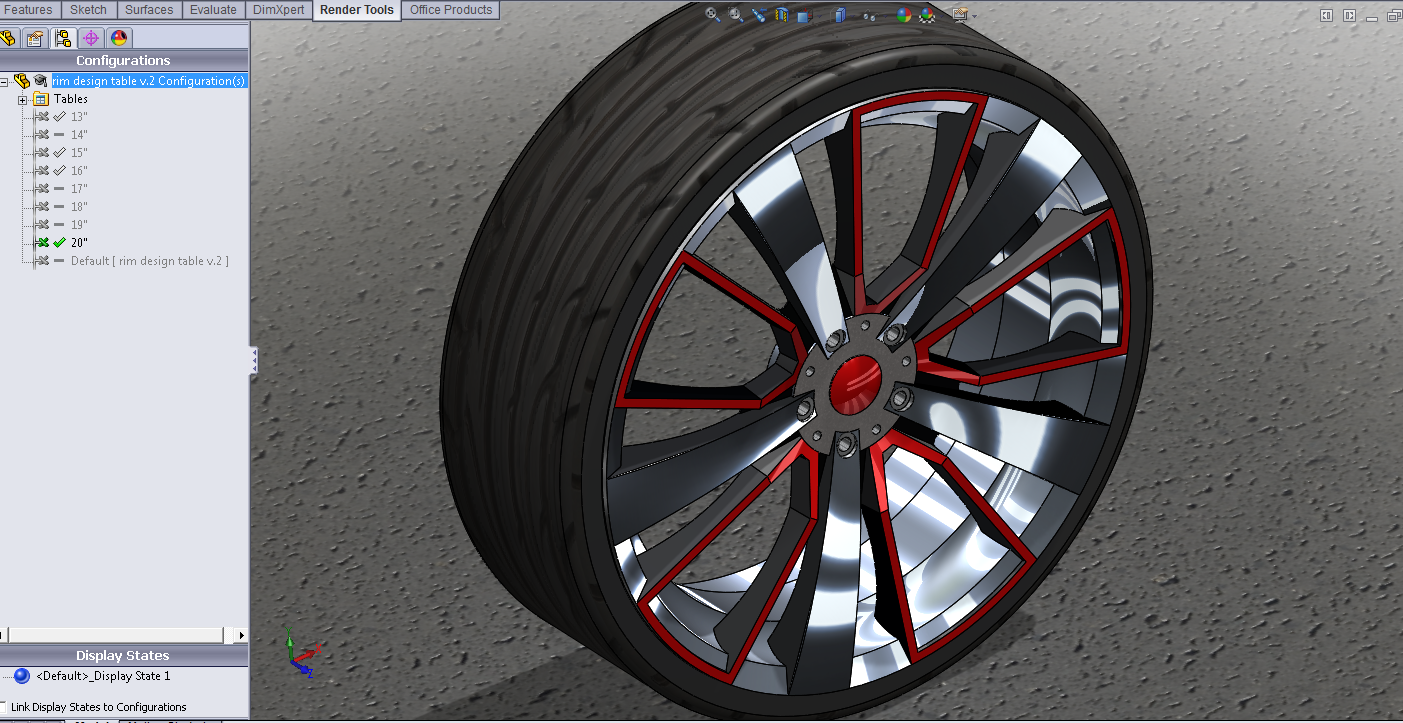Open the Features tab
The image size is (1403, 723).
pyautogui.click(x=29, y=10)
